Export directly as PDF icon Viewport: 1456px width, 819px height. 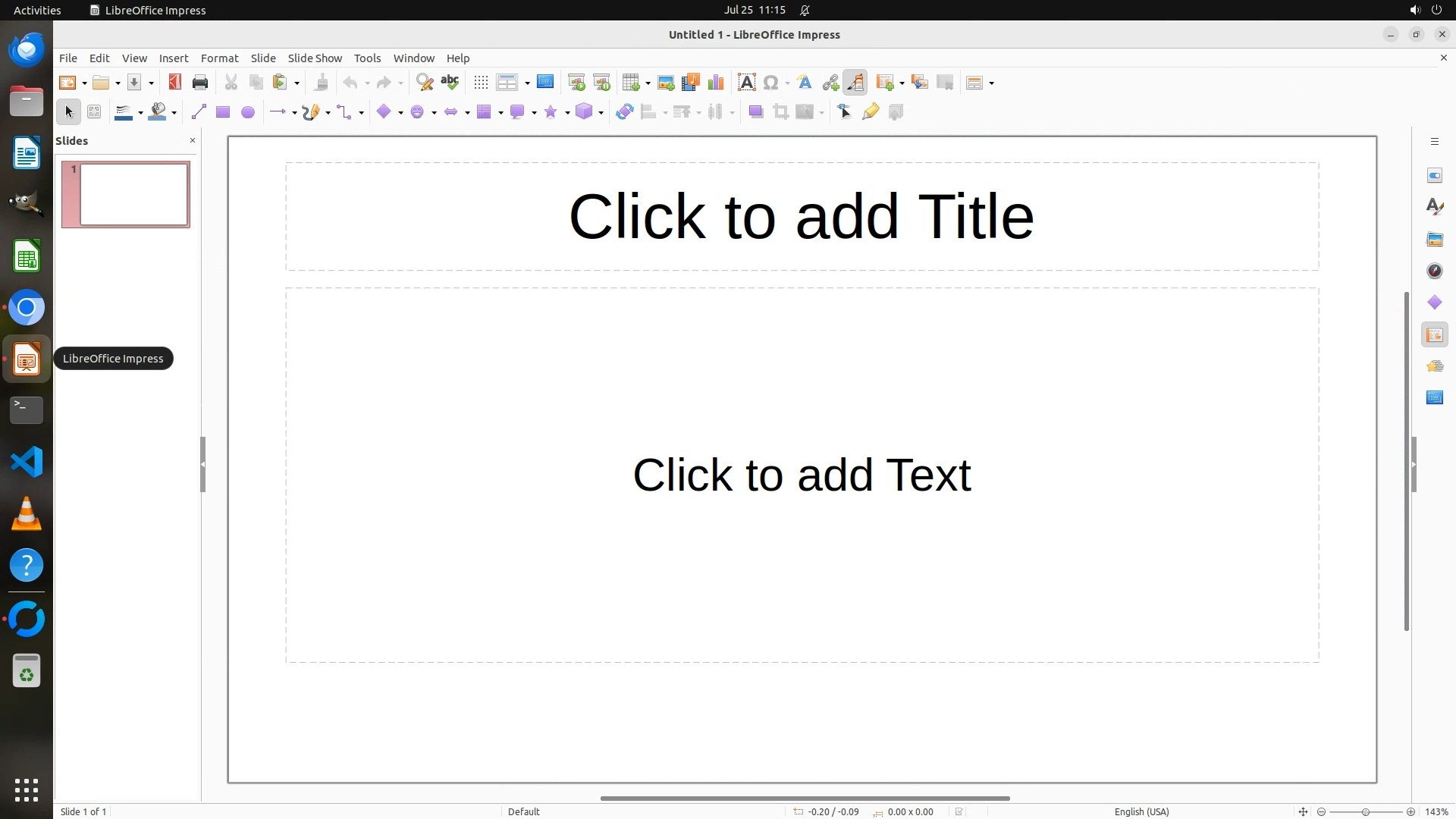(175, 83)
